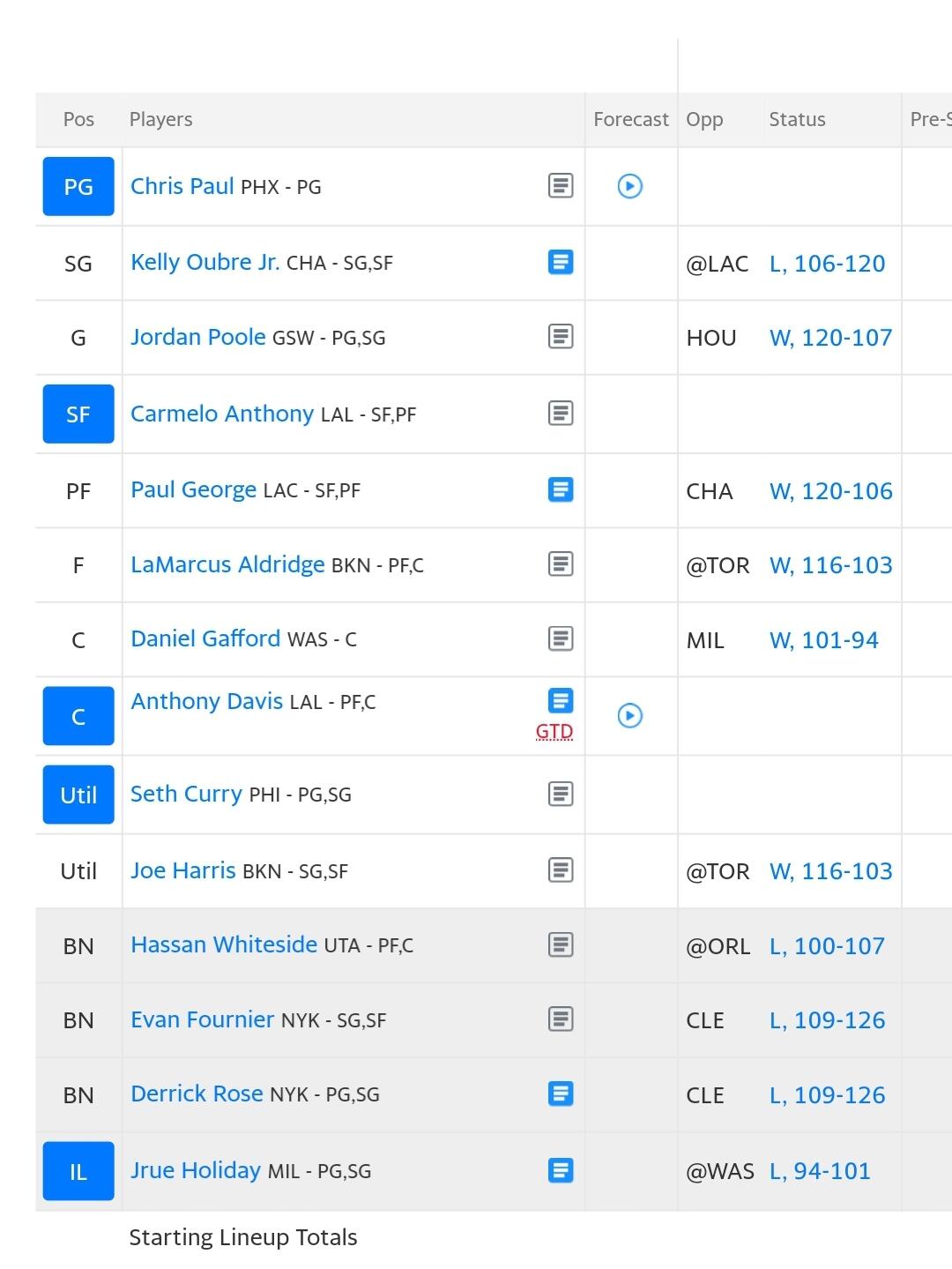The width and height of the screenshot is (952, 1269).
Task: View the L, 100-107 box score
Action: (x=827, y=946)
